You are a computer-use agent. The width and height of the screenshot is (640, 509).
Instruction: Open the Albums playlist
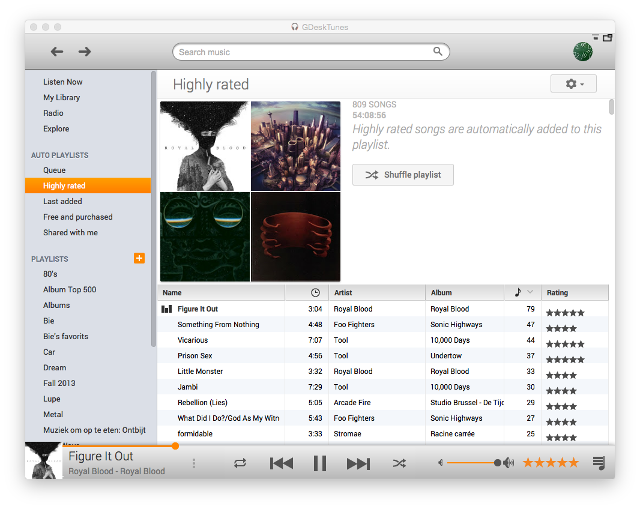[x=57, y=305]
